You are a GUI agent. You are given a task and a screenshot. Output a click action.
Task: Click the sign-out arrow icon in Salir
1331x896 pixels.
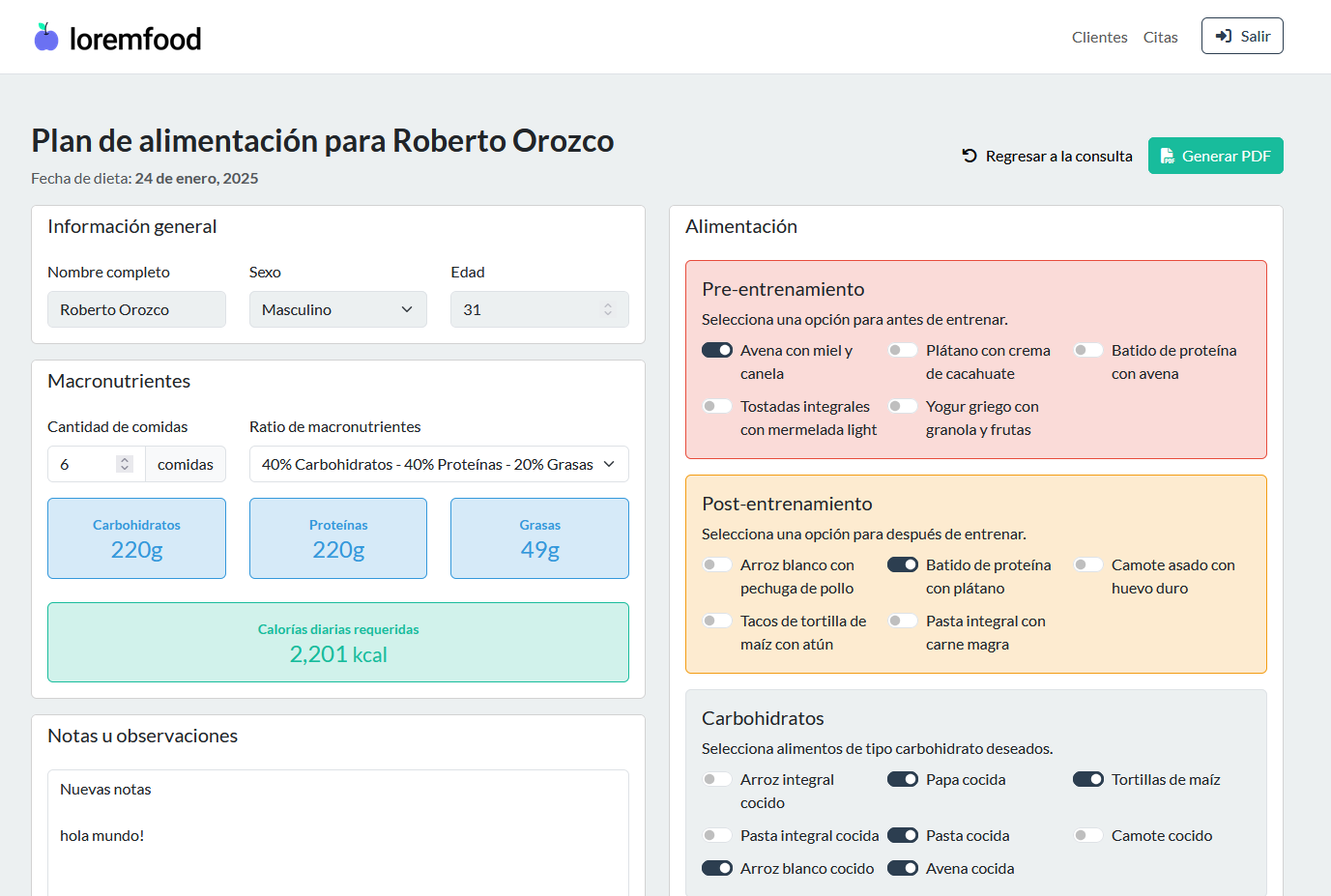coord(1224,36)
